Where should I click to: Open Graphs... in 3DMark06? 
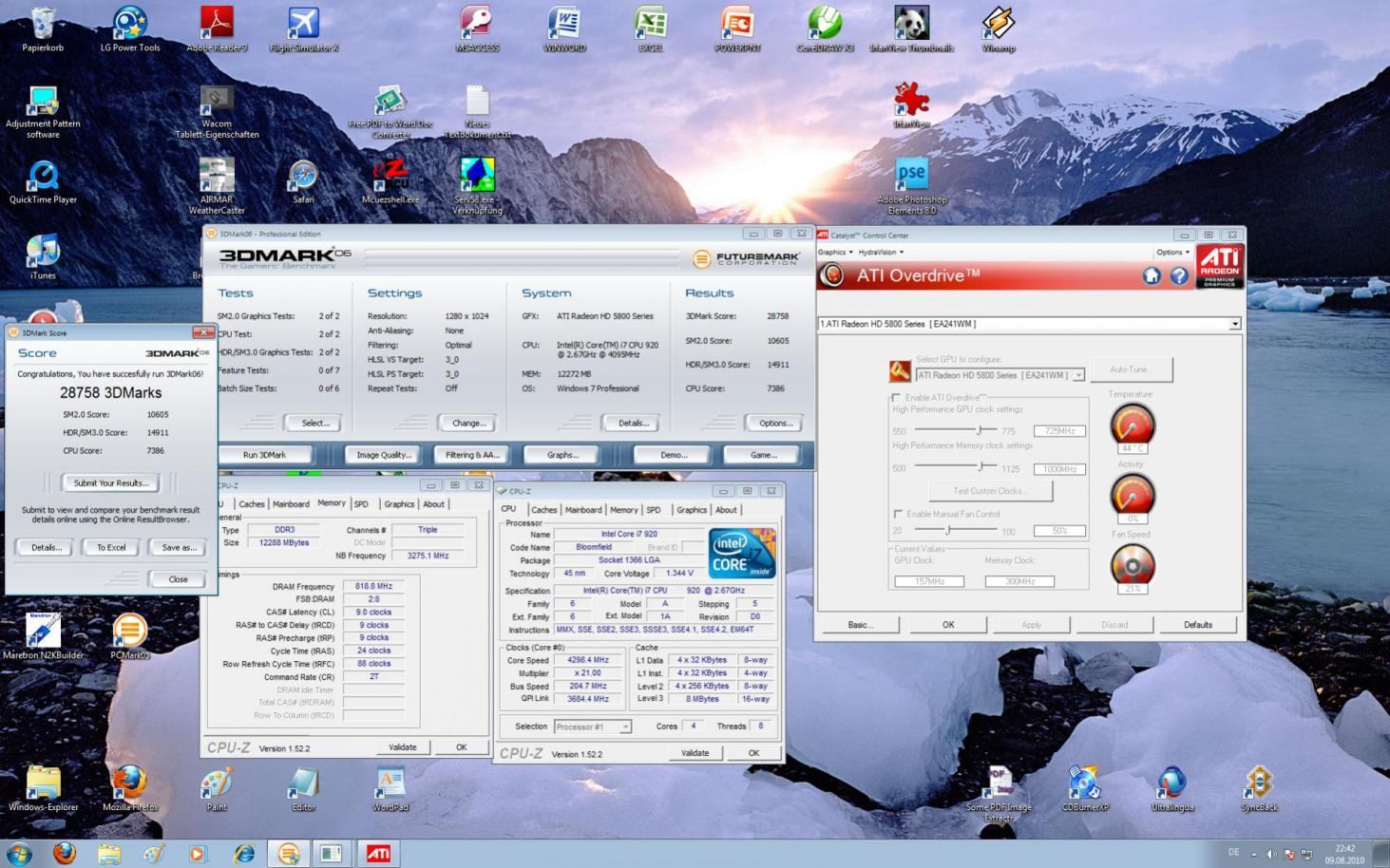tap(562, 455)
